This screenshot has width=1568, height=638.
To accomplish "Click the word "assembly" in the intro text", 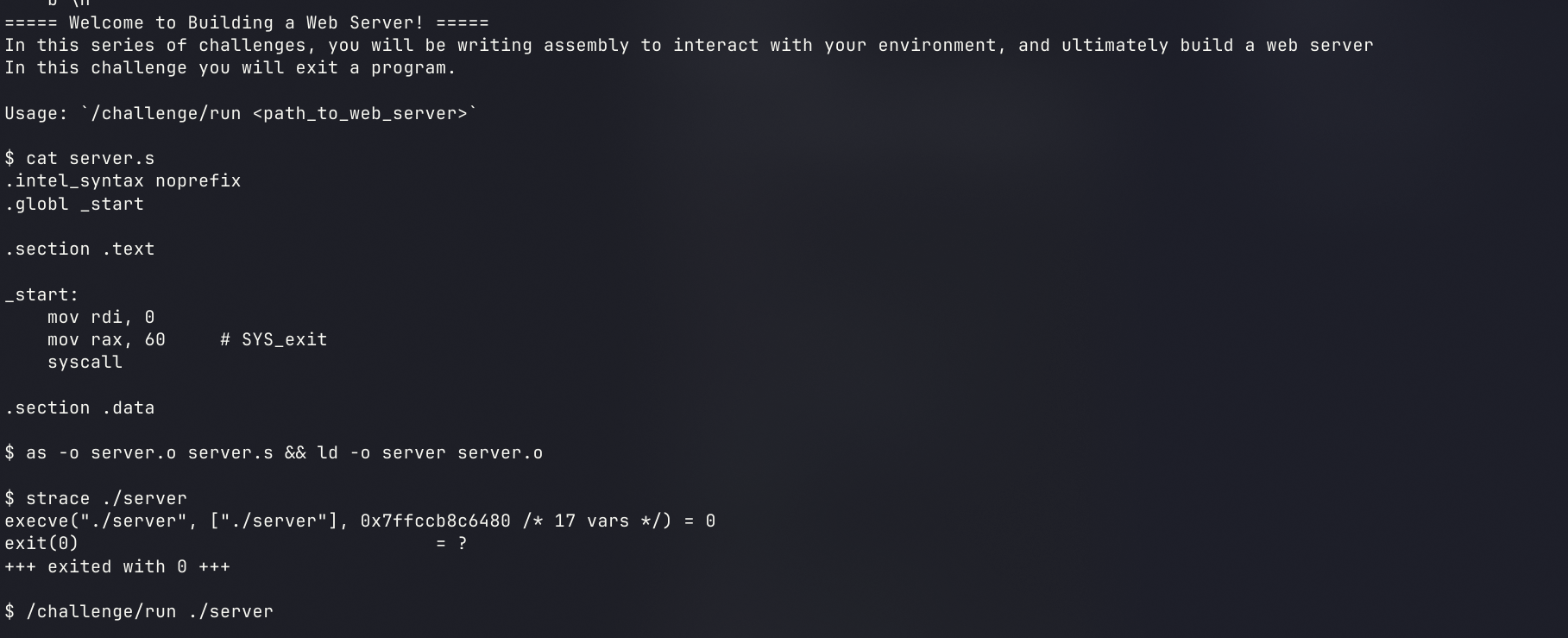I will click(x=586, y=46).
